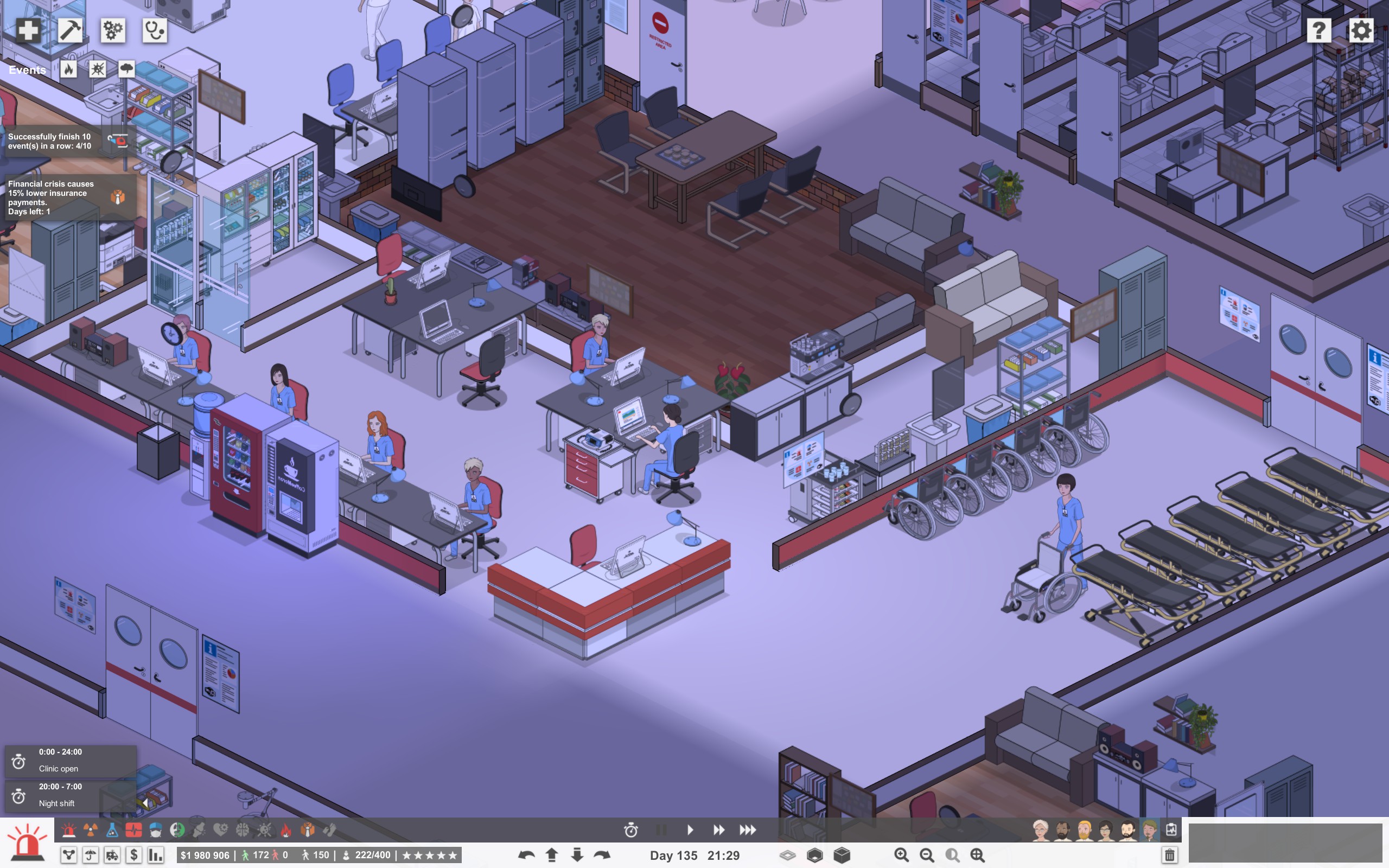Zoom out with the minus magnifier
The width and height of the screenshot is (1389, 868).
926,856
